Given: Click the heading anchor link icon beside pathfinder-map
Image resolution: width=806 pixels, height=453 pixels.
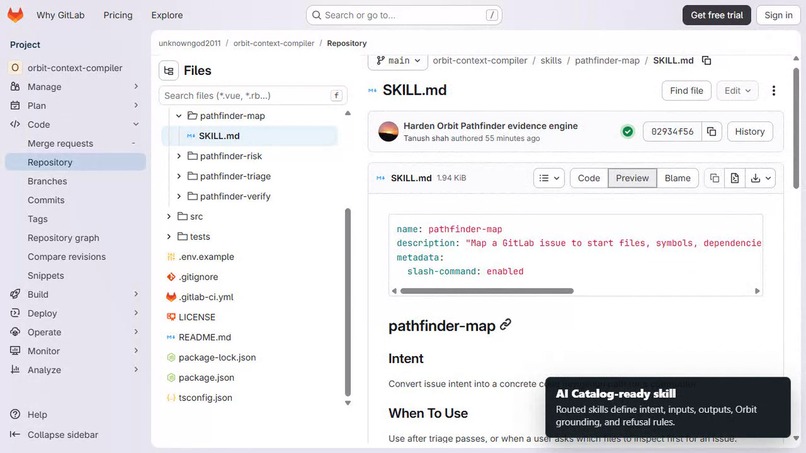Looking at the screenshot, I should [506, 324].
